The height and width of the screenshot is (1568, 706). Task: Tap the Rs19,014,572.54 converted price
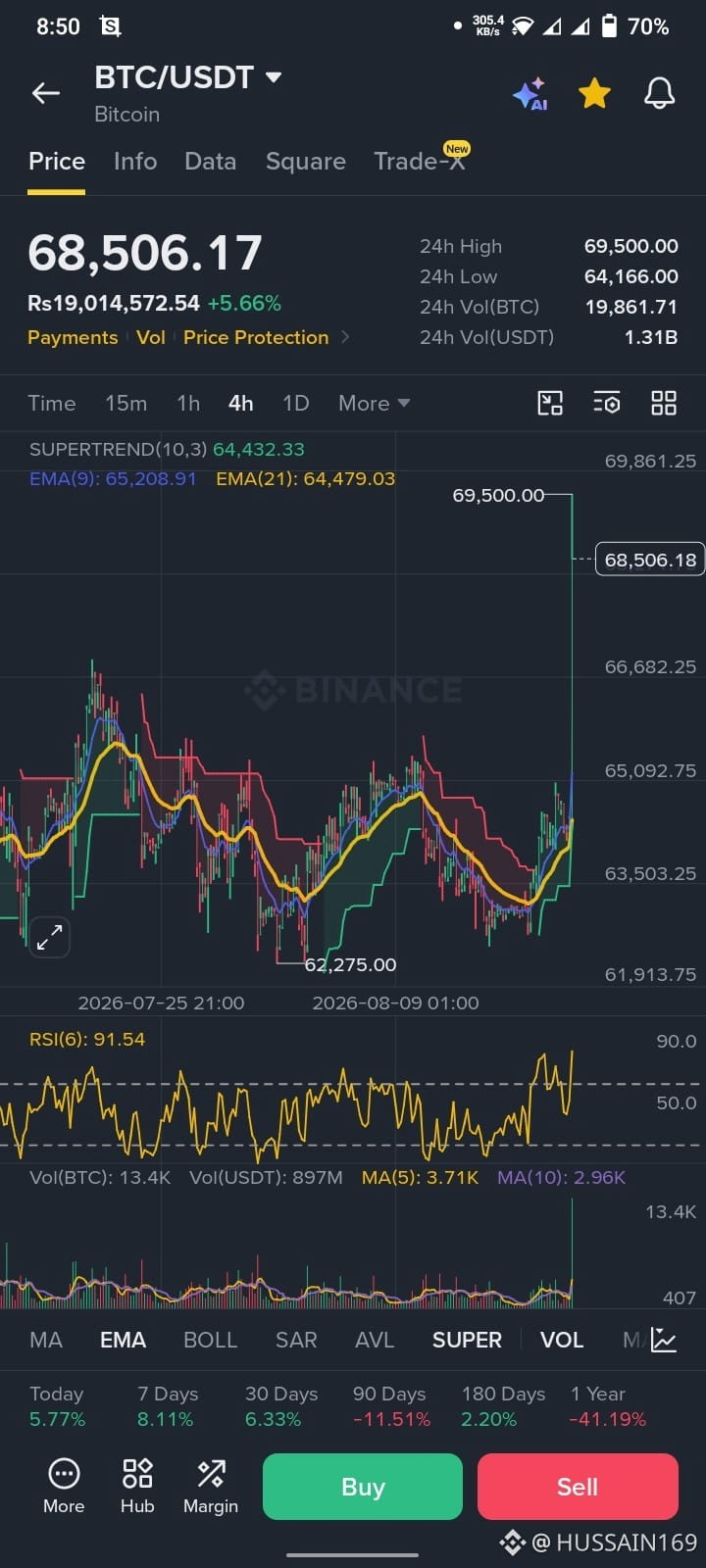coord(114,304)
